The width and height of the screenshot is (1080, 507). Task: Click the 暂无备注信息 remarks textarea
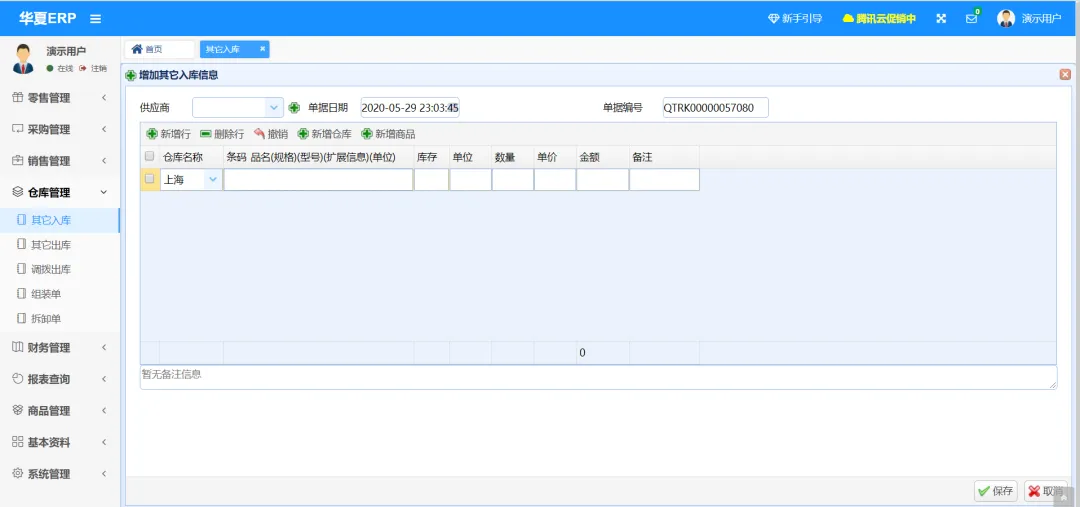point(599,377)
